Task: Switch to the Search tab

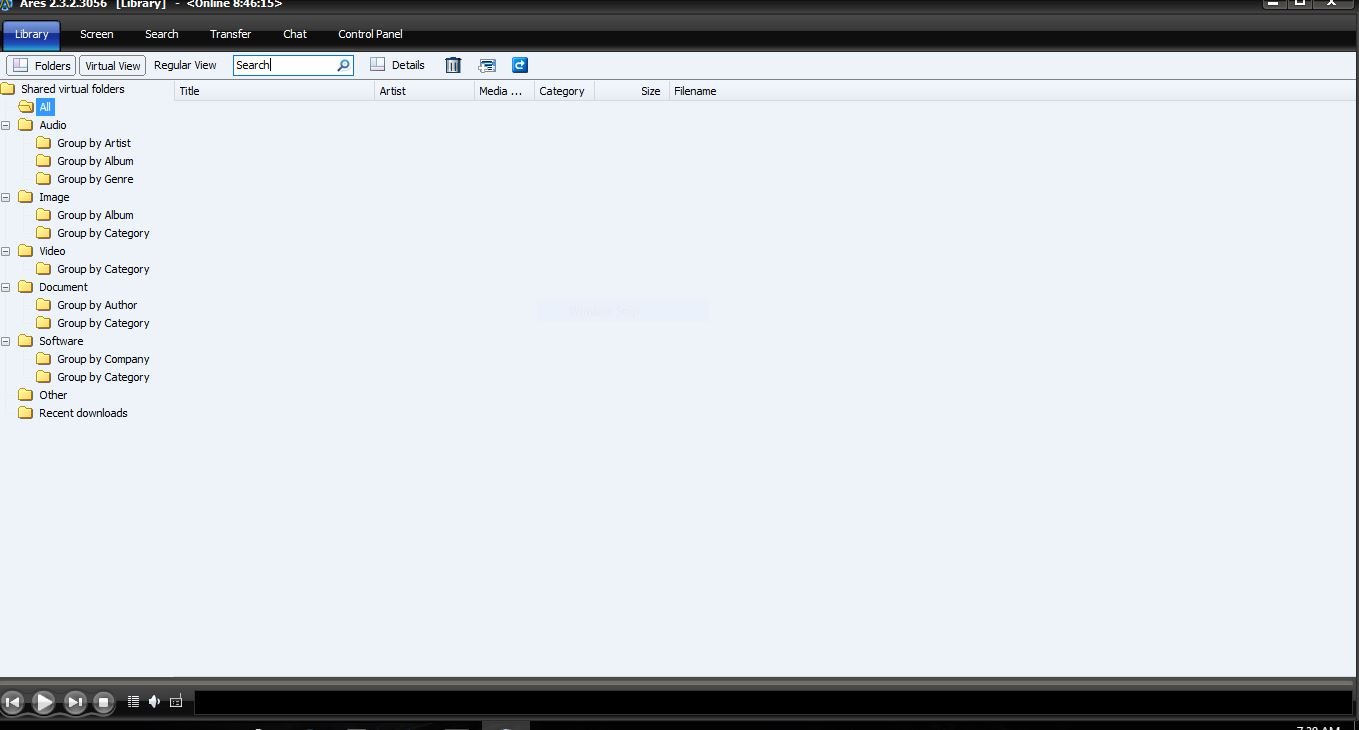Action: [x=161, y=34]
